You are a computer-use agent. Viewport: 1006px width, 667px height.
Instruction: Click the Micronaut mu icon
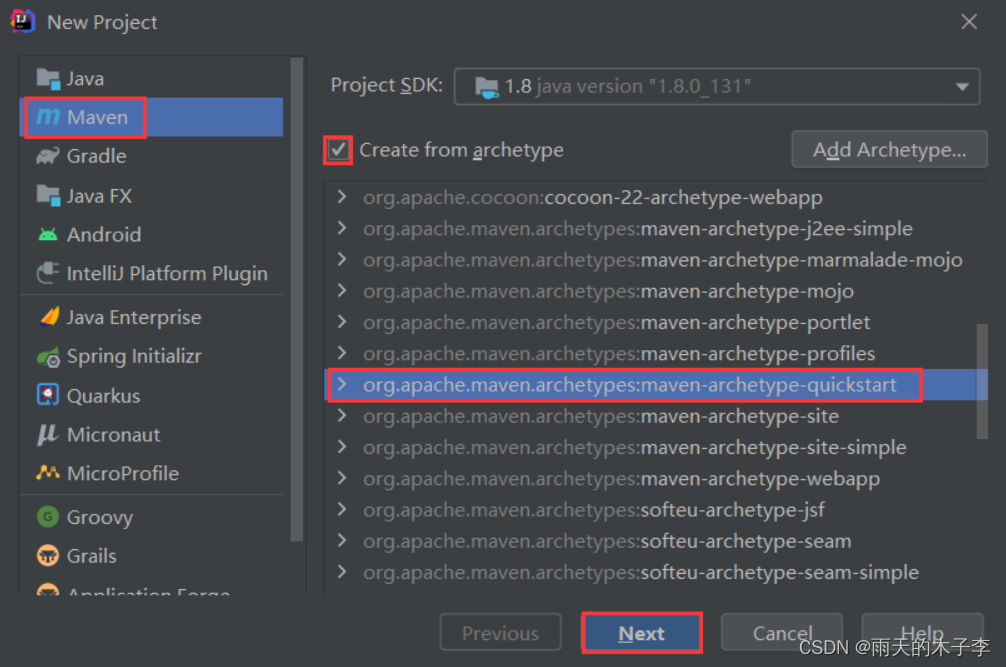click(x=48, y=435)
